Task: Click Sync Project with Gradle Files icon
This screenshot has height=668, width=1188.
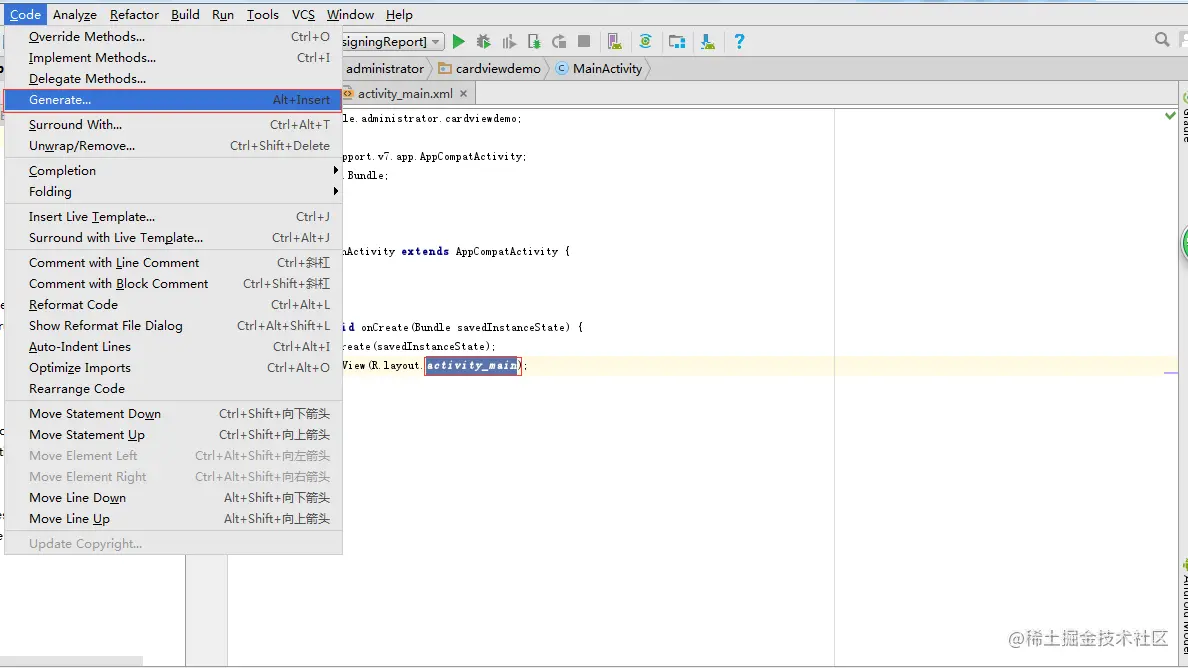Action: click(x=646, y=42)
